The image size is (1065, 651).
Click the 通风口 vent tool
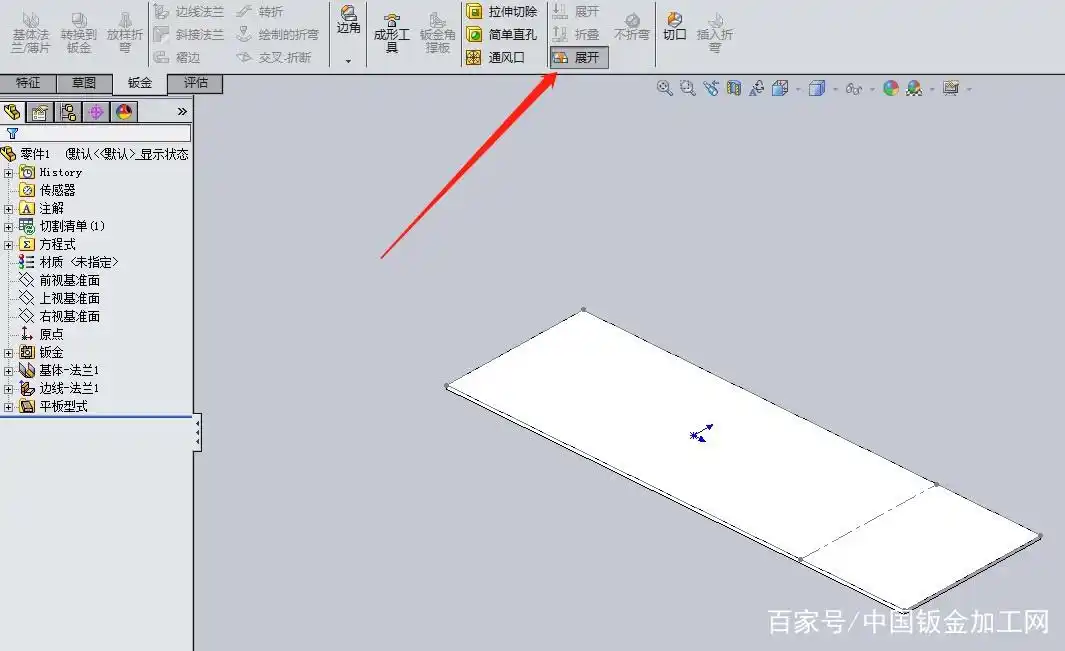496,57
